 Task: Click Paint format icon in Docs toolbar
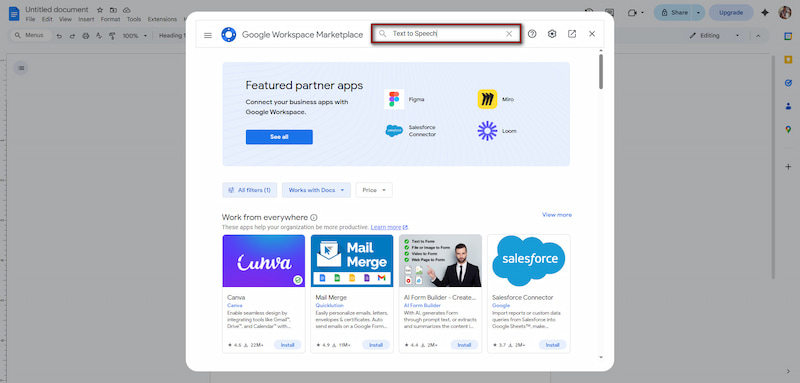112,36
